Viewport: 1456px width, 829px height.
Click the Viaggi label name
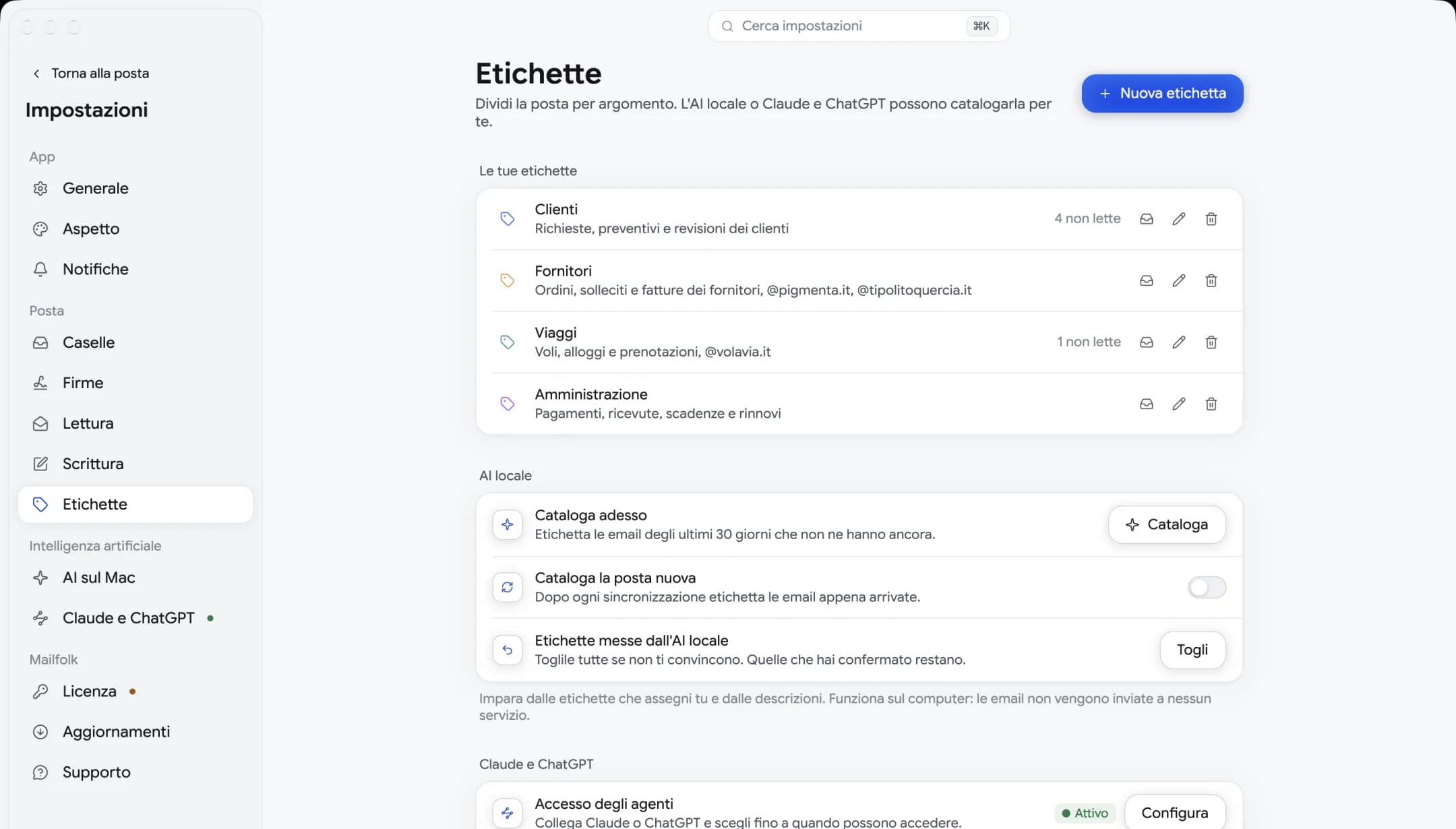coord(555,333)
